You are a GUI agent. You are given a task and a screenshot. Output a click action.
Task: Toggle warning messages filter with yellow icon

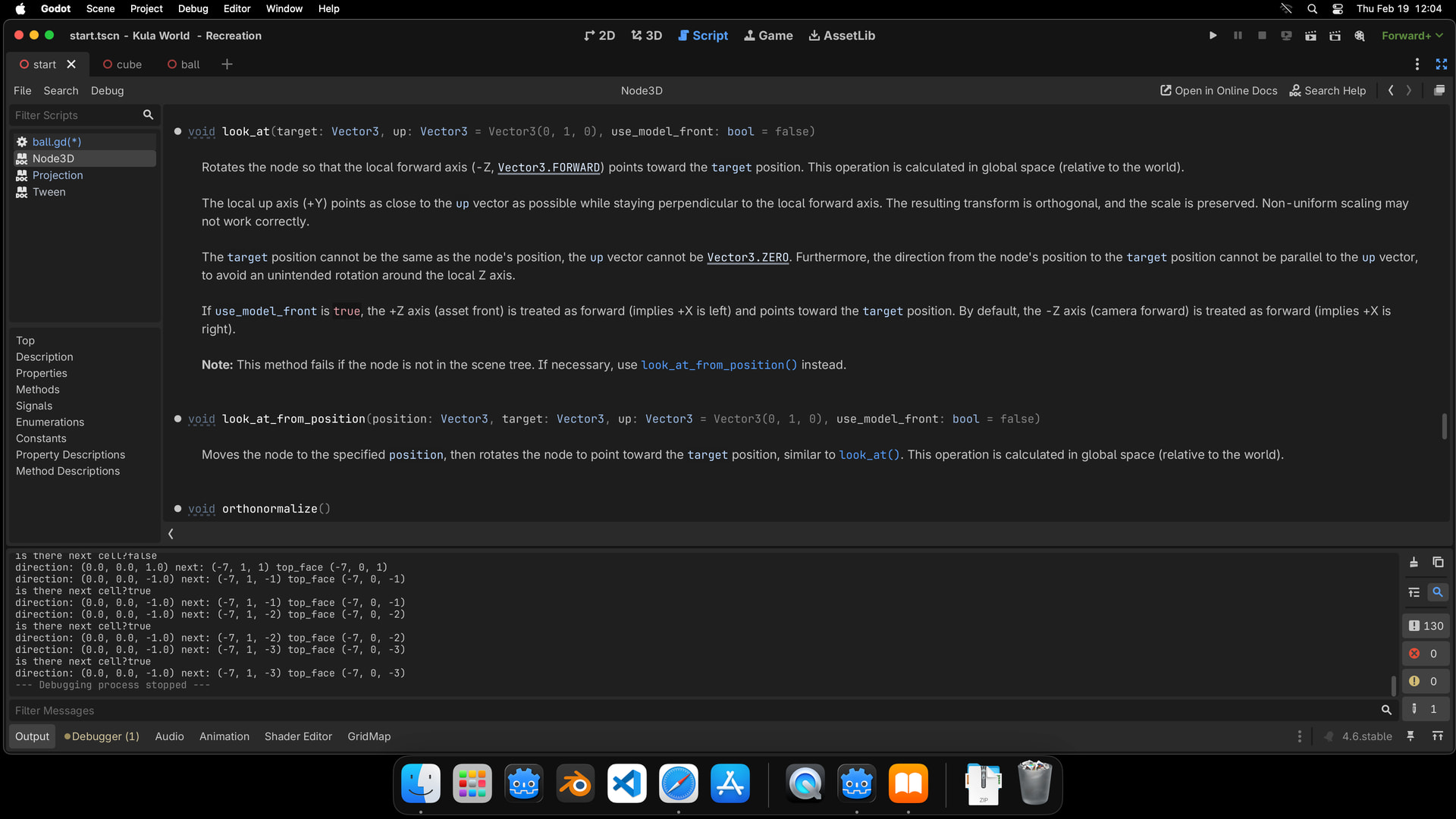click(1426, 682)
